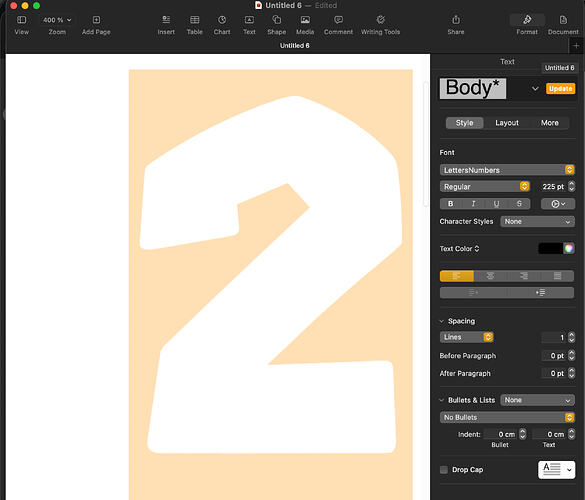Toggle Italic text formatting
Image resolution: width=585 pixels, height=500 pixels.
point(473,204)
